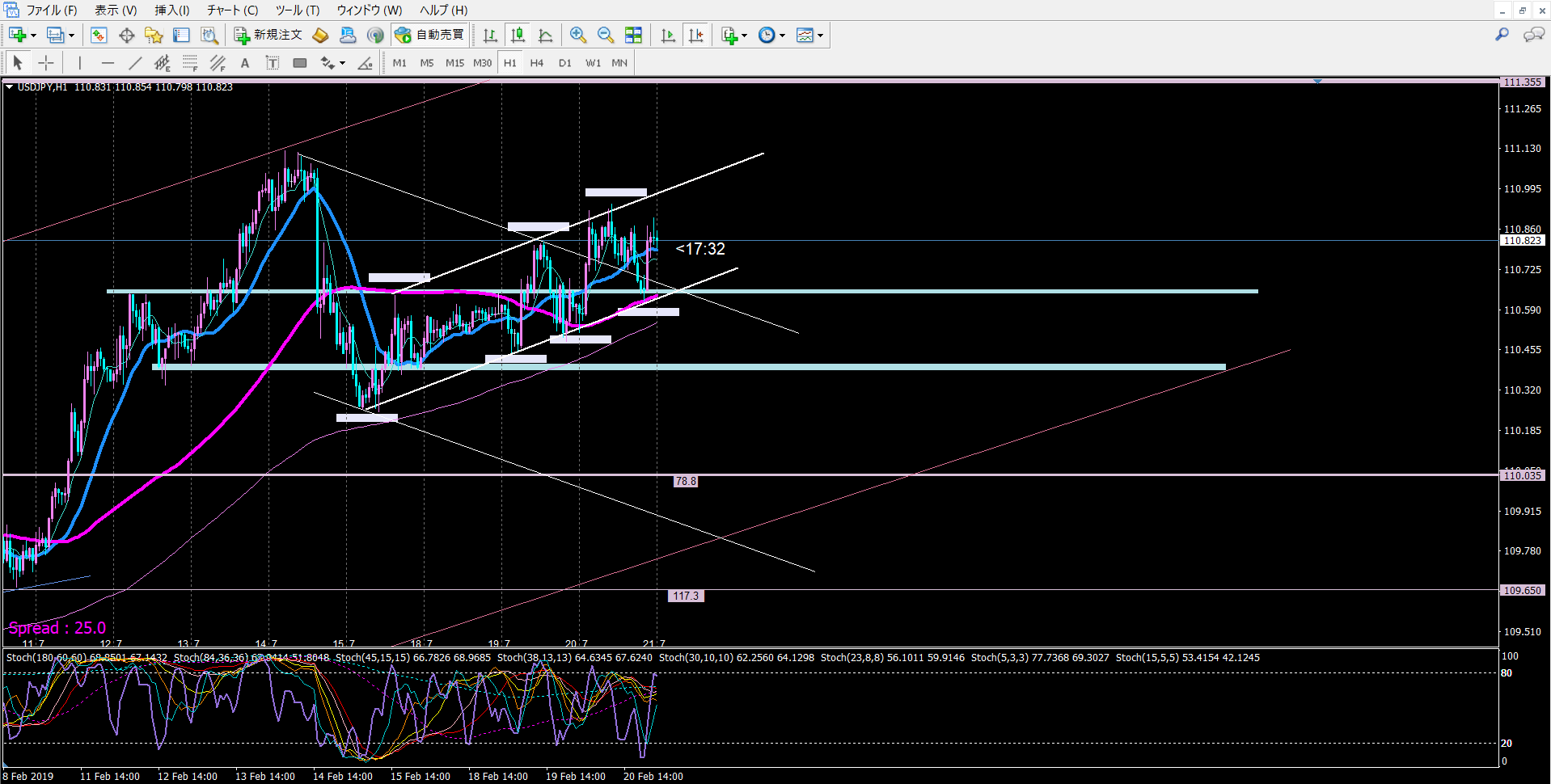Screen dimensions: 1551x784
Task: Click the 新規注文 new order button
Action: click(268, 35)
